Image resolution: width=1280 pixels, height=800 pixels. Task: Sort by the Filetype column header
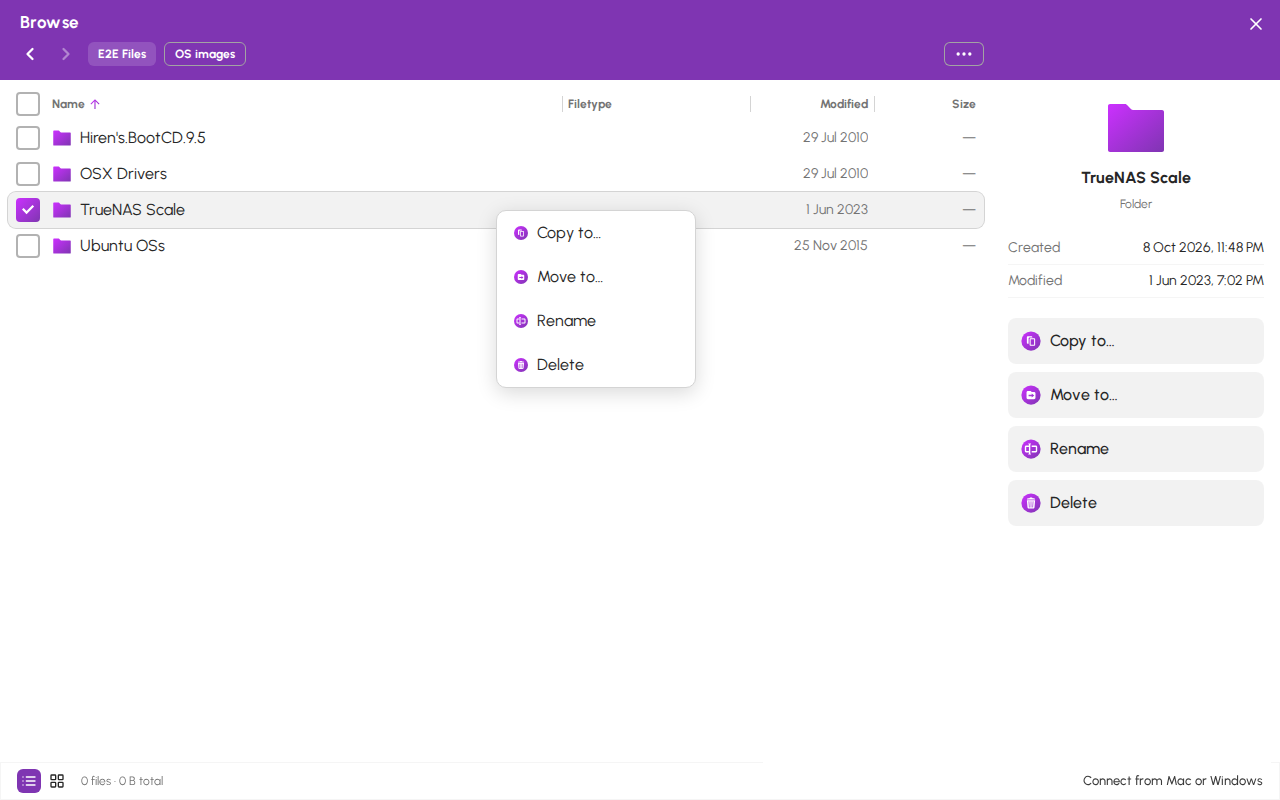pos(590,104)
